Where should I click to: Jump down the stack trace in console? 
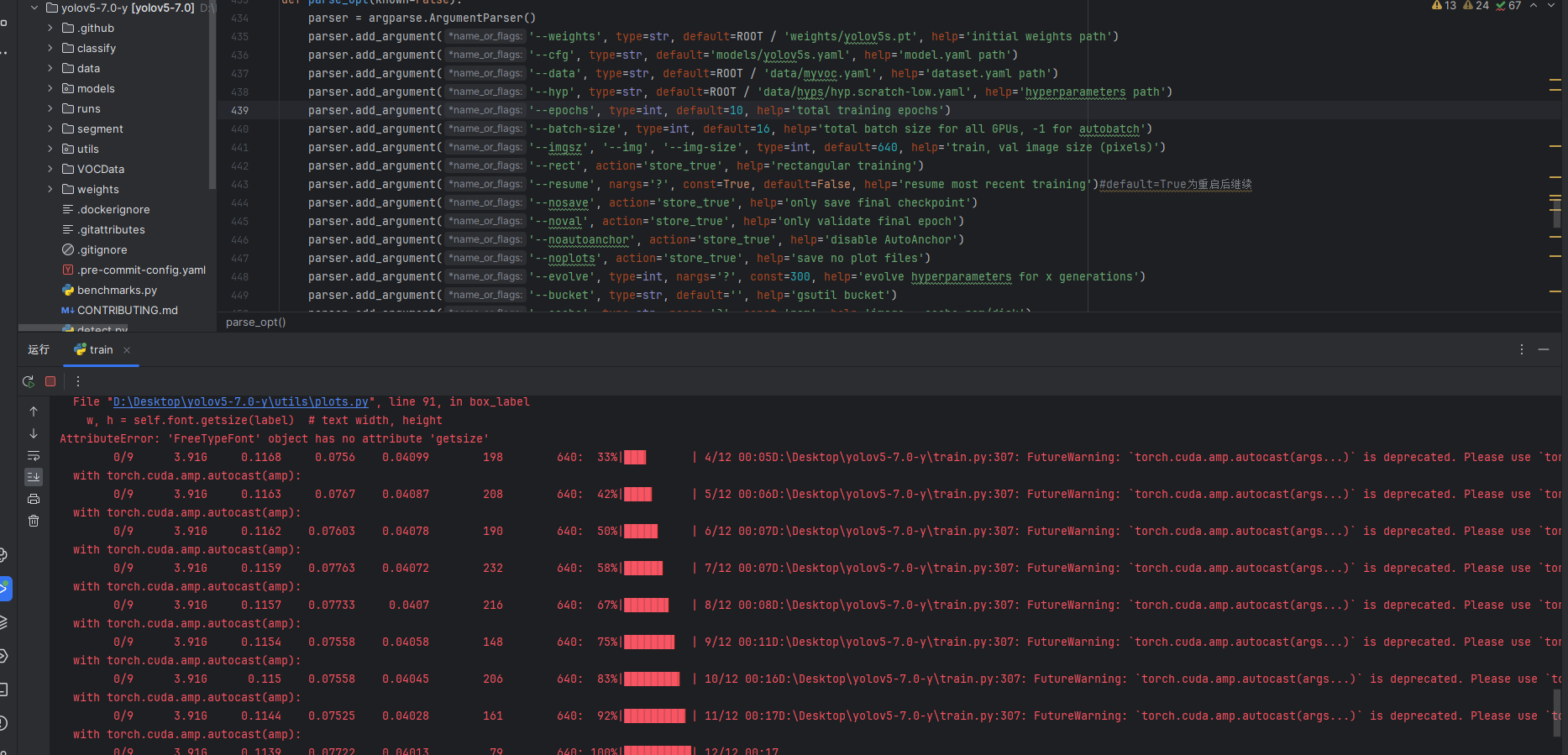34,433
